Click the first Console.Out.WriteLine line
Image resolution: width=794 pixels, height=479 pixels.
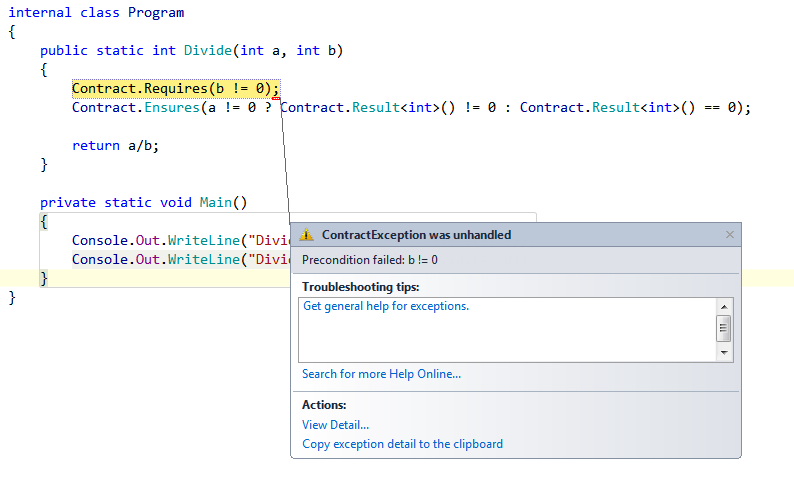click(x=181, y=241)
